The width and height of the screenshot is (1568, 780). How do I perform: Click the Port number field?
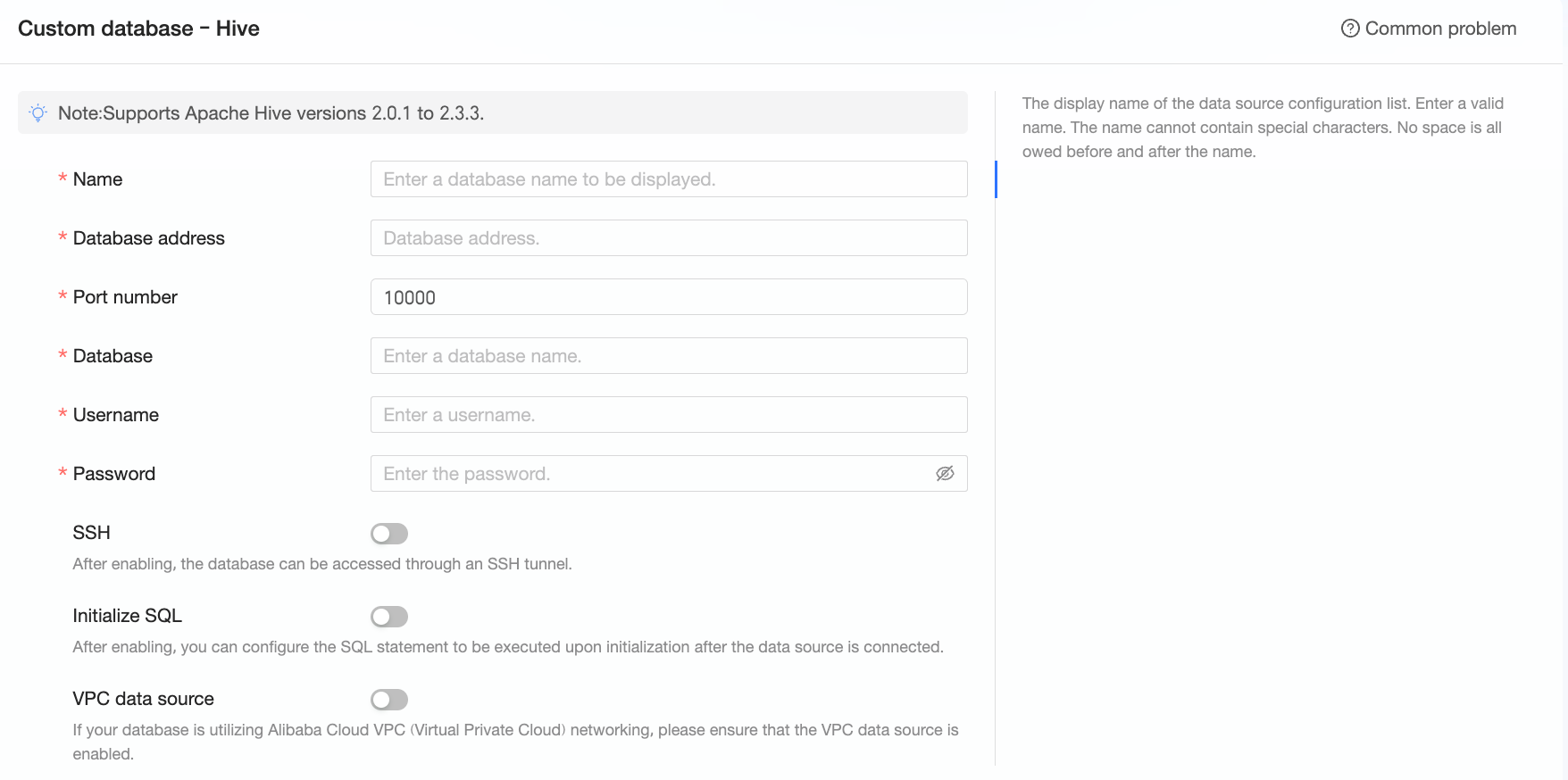(668, 297)
